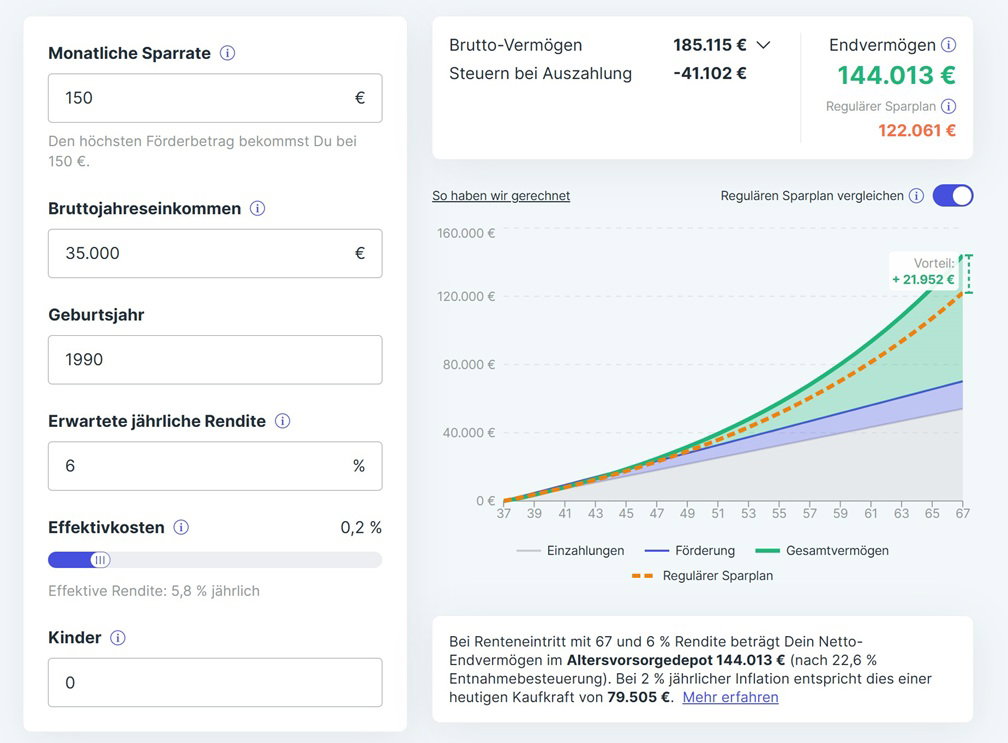Image resolution: width=1008 pixels, height=743 pixels.
Task: Focus the Geburtsjahr input field
Action: (214, 360)
